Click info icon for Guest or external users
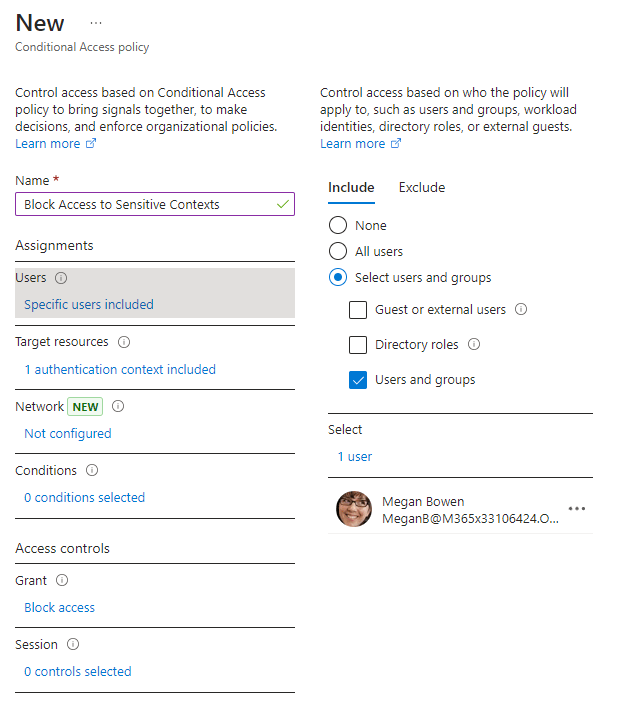 tap(521, 310)
